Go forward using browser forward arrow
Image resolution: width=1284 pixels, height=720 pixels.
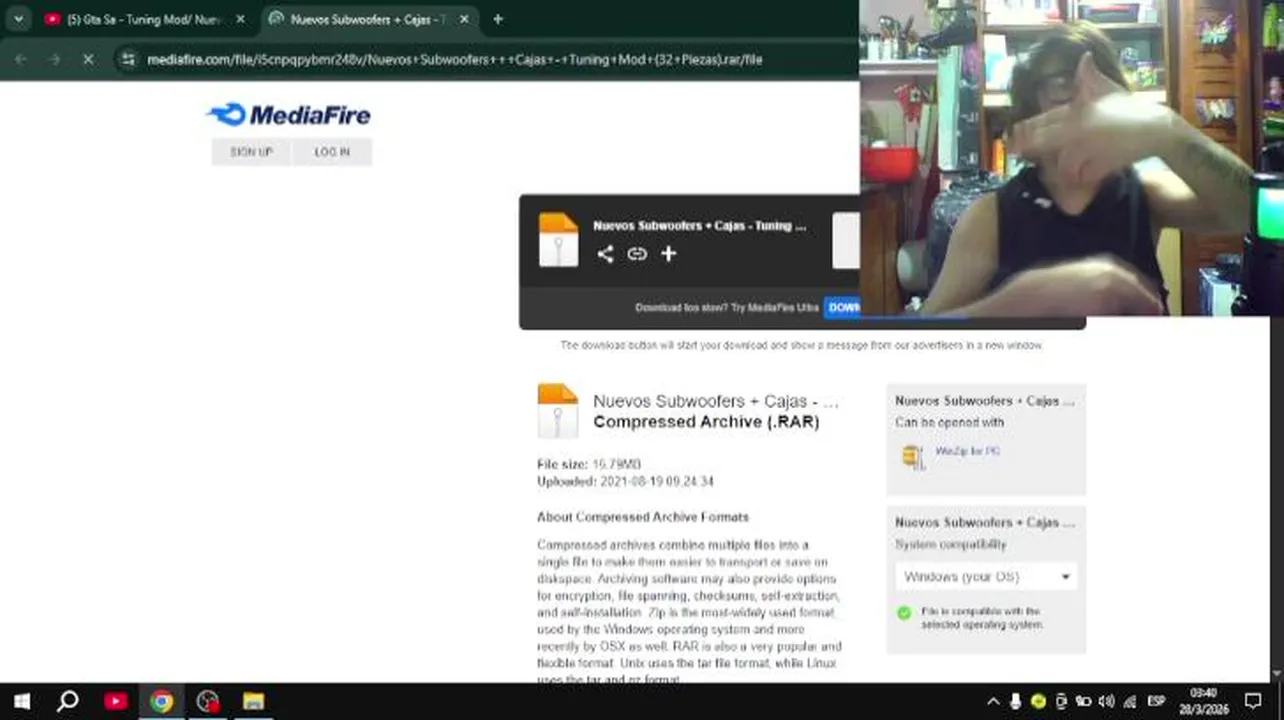[x=55, y=60]
